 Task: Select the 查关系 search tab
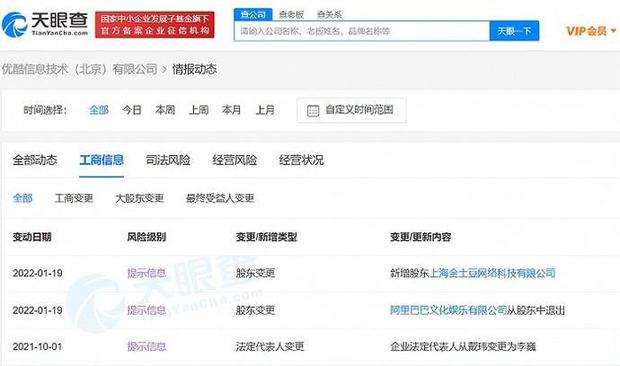tap(329, 14)
